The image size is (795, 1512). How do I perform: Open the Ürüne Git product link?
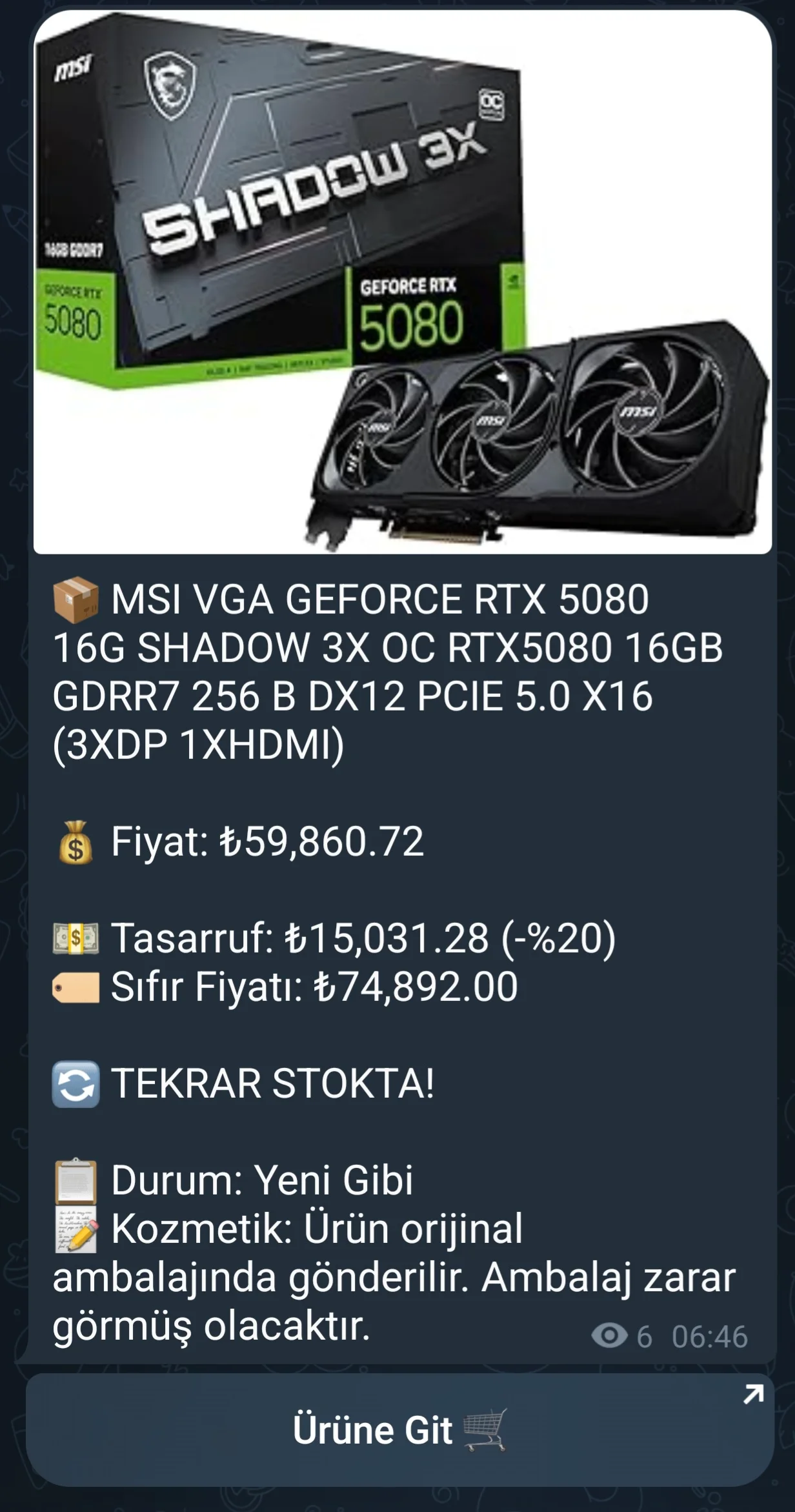click(x=399, y=1429)
